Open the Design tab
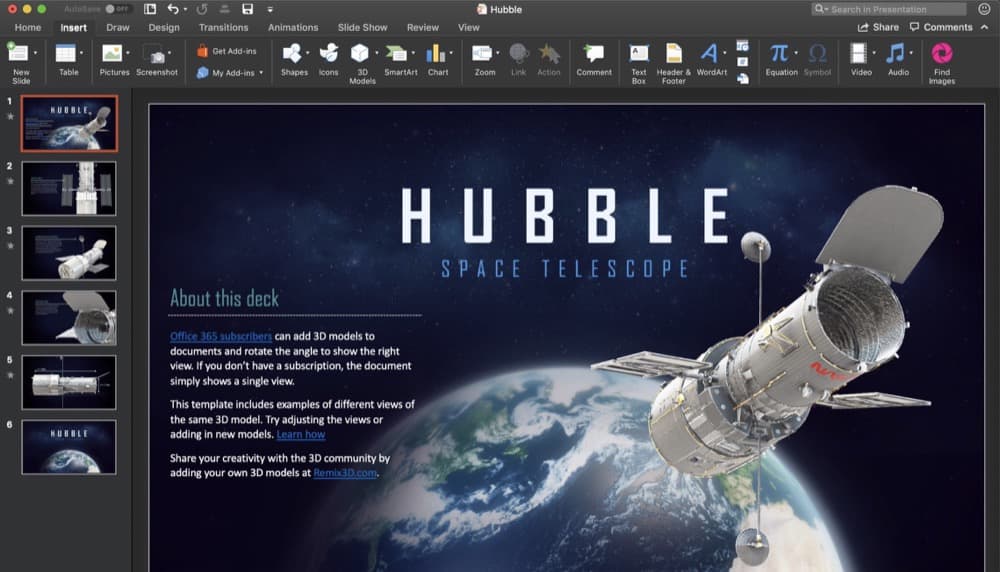The height and width of the screenshot is (572, 1000). coord(164,27)
